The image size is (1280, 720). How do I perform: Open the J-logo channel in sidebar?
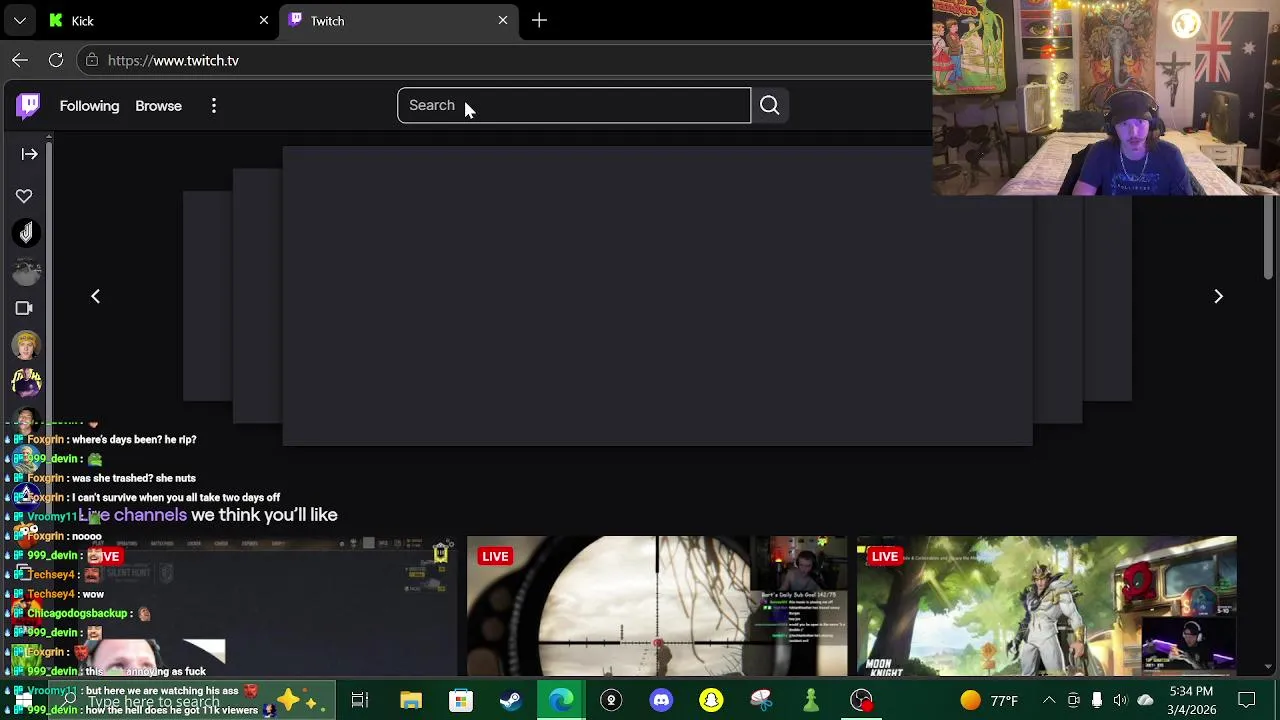[x=26, y=233]
